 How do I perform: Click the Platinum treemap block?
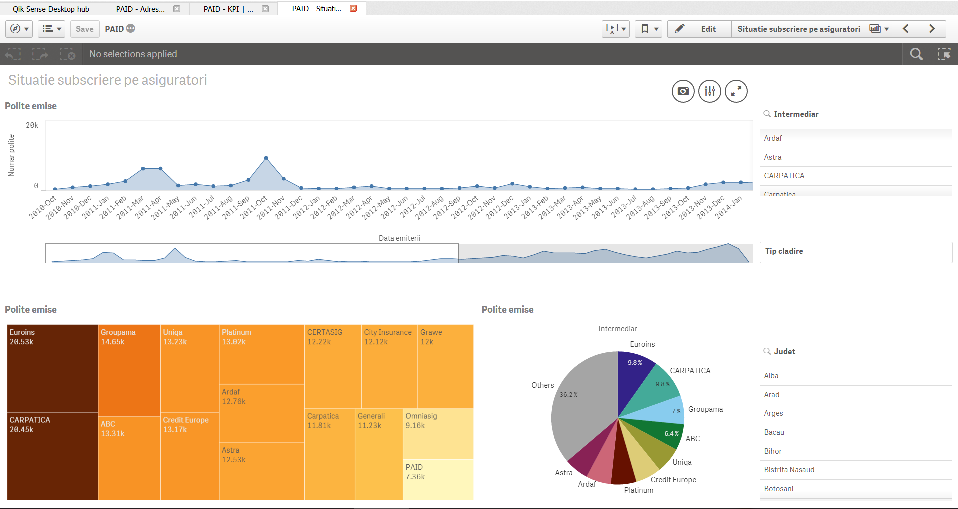pos(261,354)
